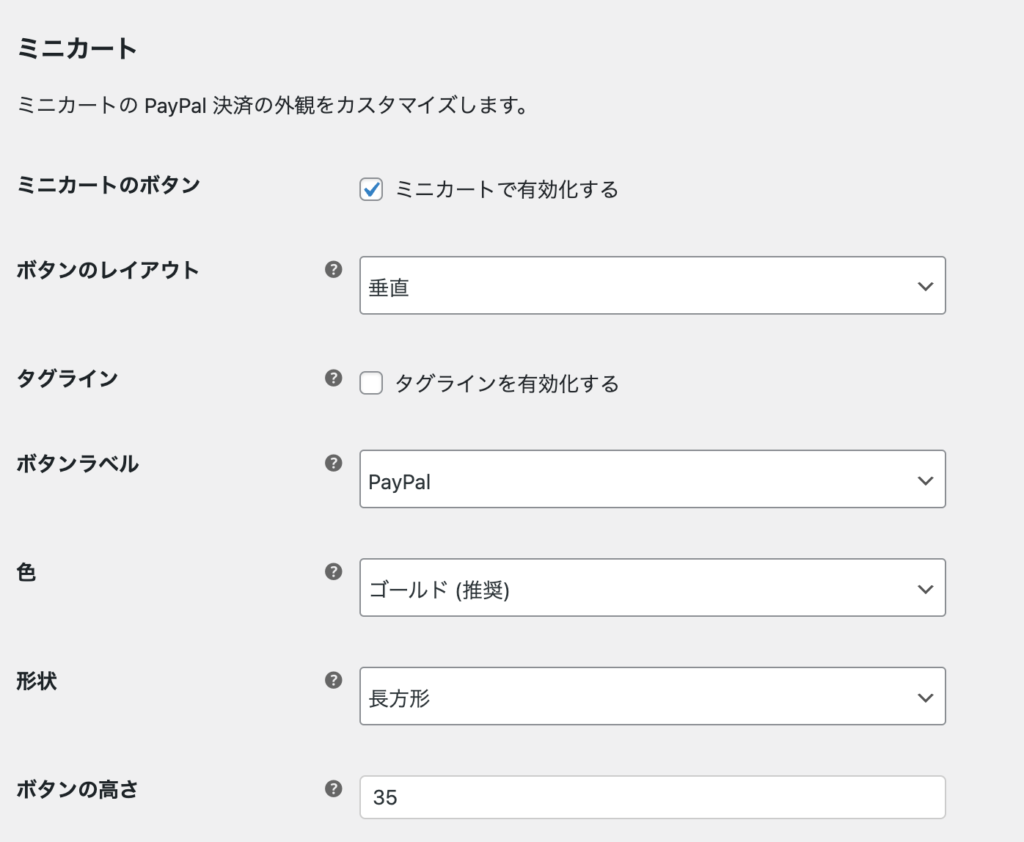Enable タグラインを有効化する checkbox
This screenshot has width=1024, height=842.
371,383
